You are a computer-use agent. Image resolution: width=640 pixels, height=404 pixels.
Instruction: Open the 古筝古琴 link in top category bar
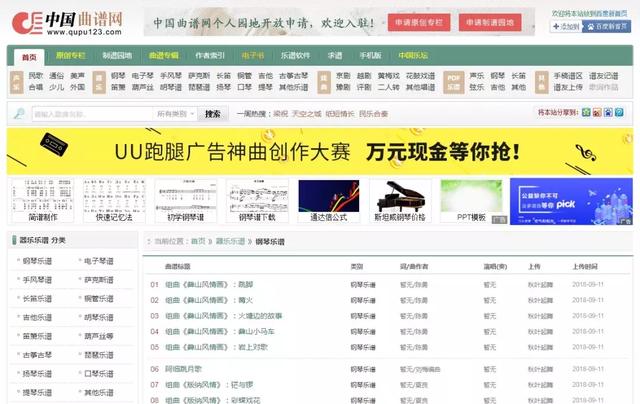293,76
